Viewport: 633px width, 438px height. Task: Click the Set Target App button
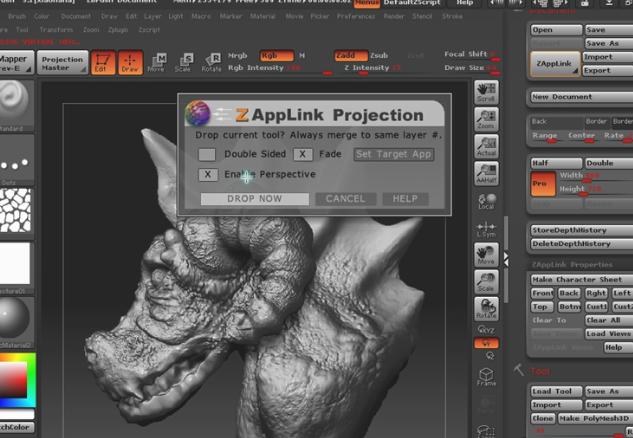[394, 154]
